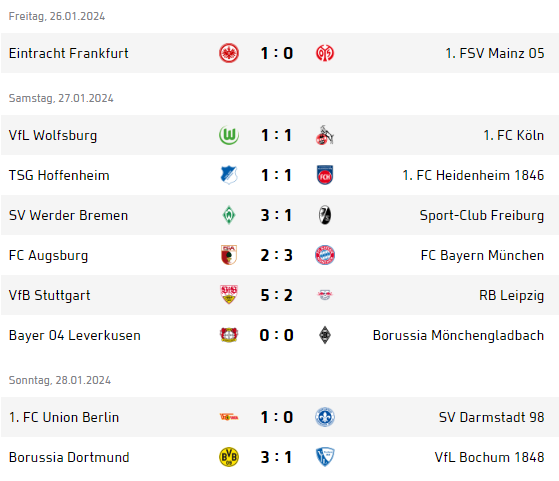The width and height of the screenshot is (559, 481).
Task: Open the TSG Hoffenheim blue crest
Action: coord(229,175)
